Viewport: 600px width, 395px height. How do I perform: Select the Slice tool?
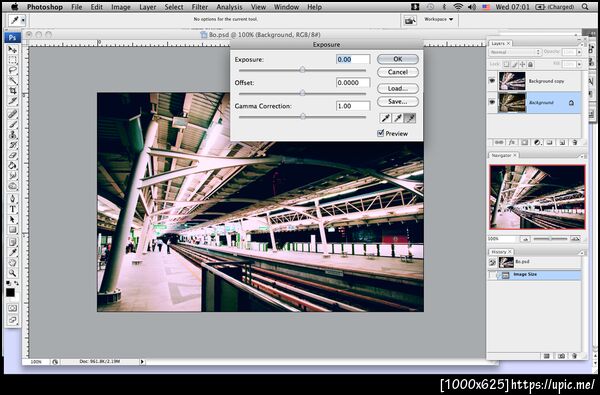(13, 101)
